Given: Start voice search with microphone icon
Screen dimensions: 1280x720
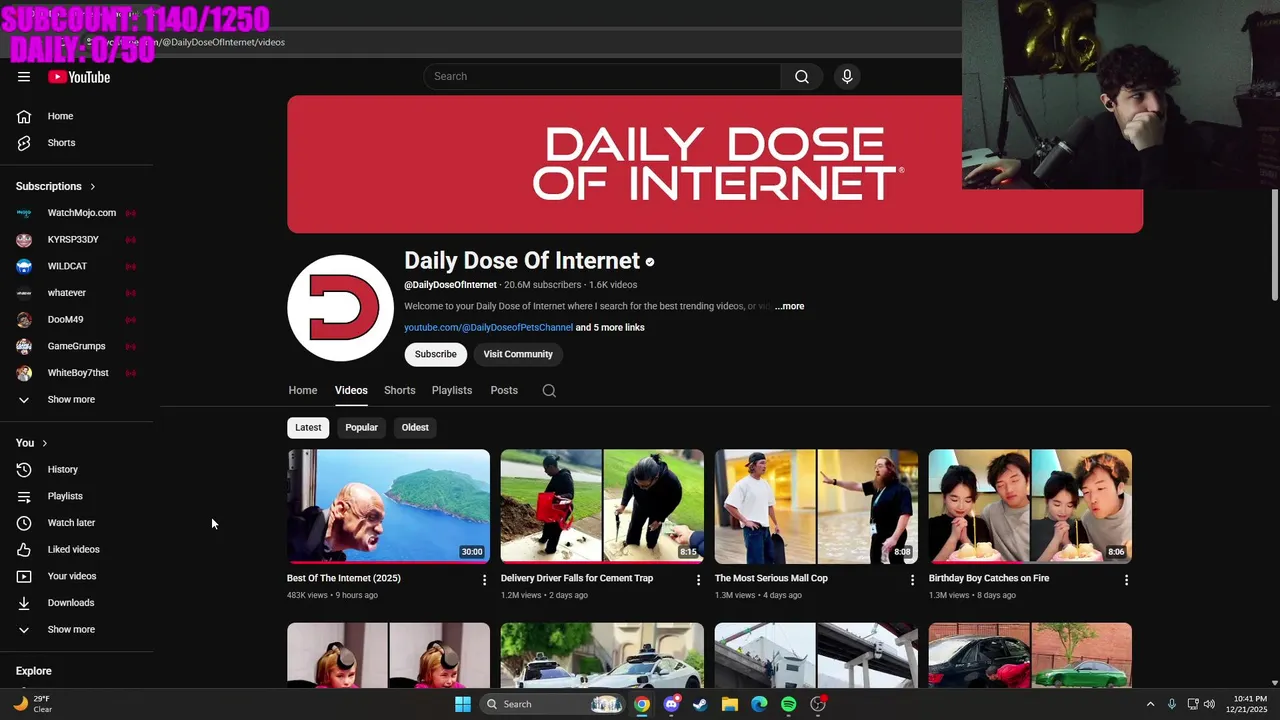Looking at the screenshot, I should [847, 77].
